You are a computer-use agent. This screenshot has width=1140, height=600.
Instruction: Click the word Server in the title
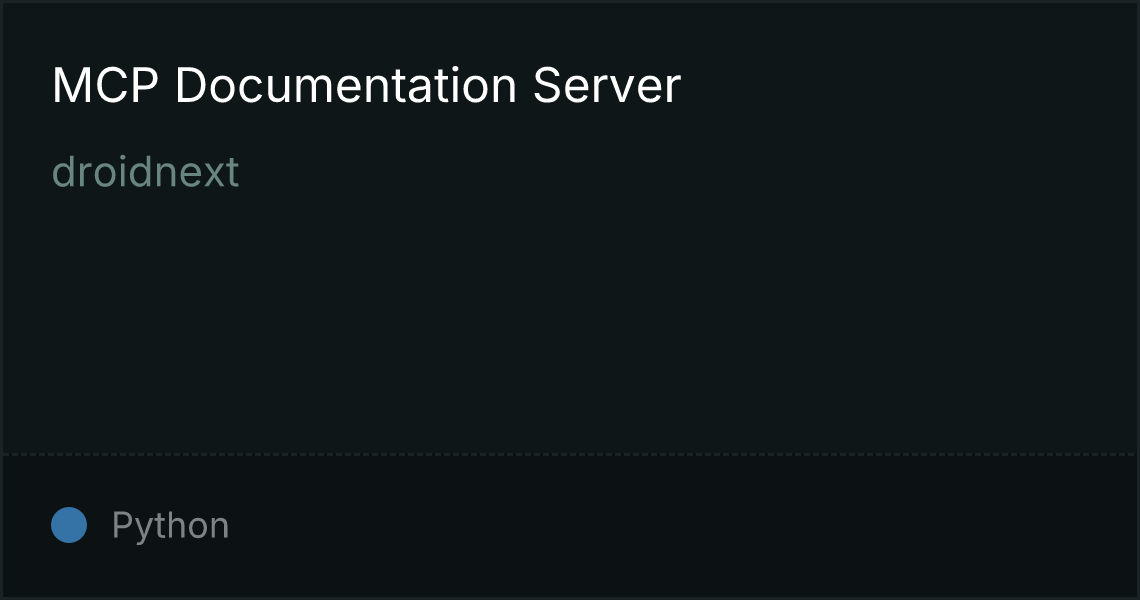[607, 86]
